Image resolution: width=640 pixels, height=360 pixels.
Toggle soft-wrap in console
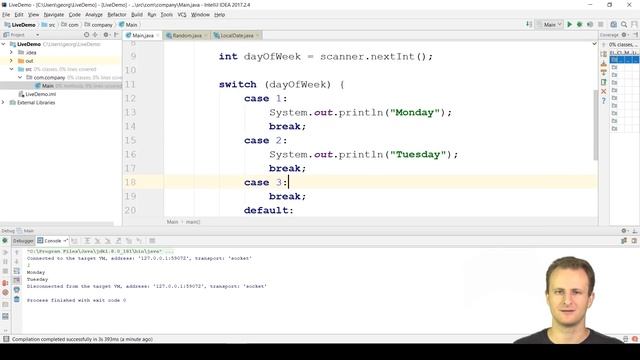click(17, 271)
